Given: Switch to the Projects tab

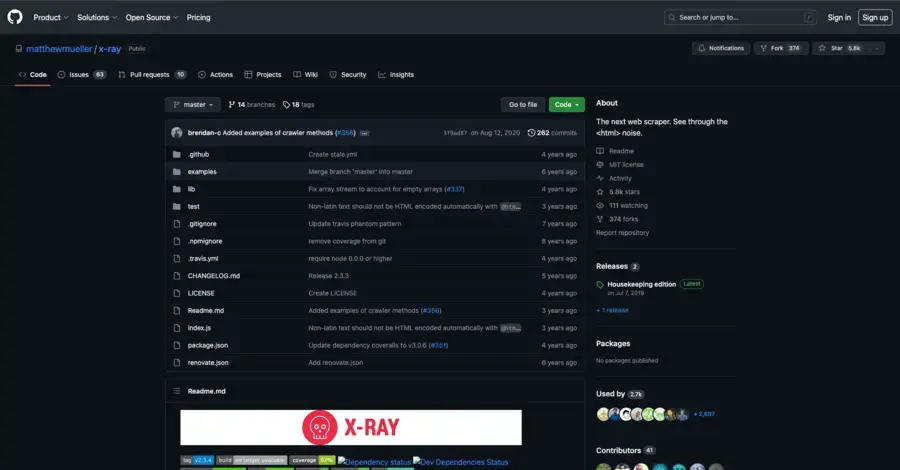Looking at the screenshot, I should 263,75.
